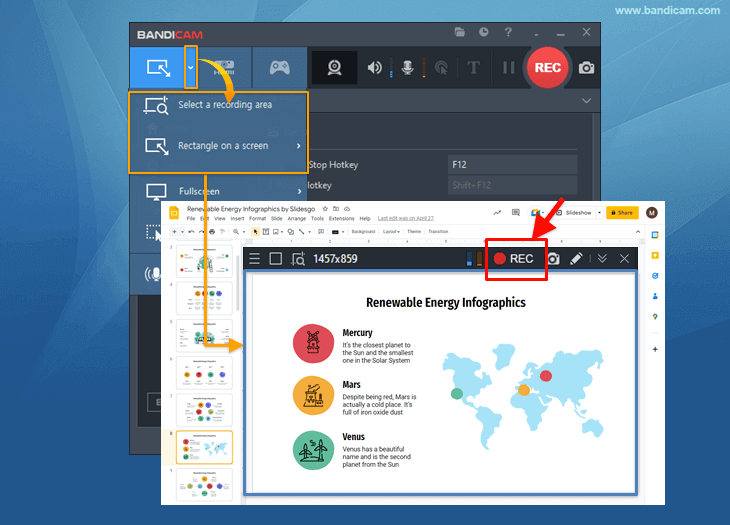Open Google Calendar side panel icon
The height and width of the screenshot is (525, 730).
coord(655,235)
